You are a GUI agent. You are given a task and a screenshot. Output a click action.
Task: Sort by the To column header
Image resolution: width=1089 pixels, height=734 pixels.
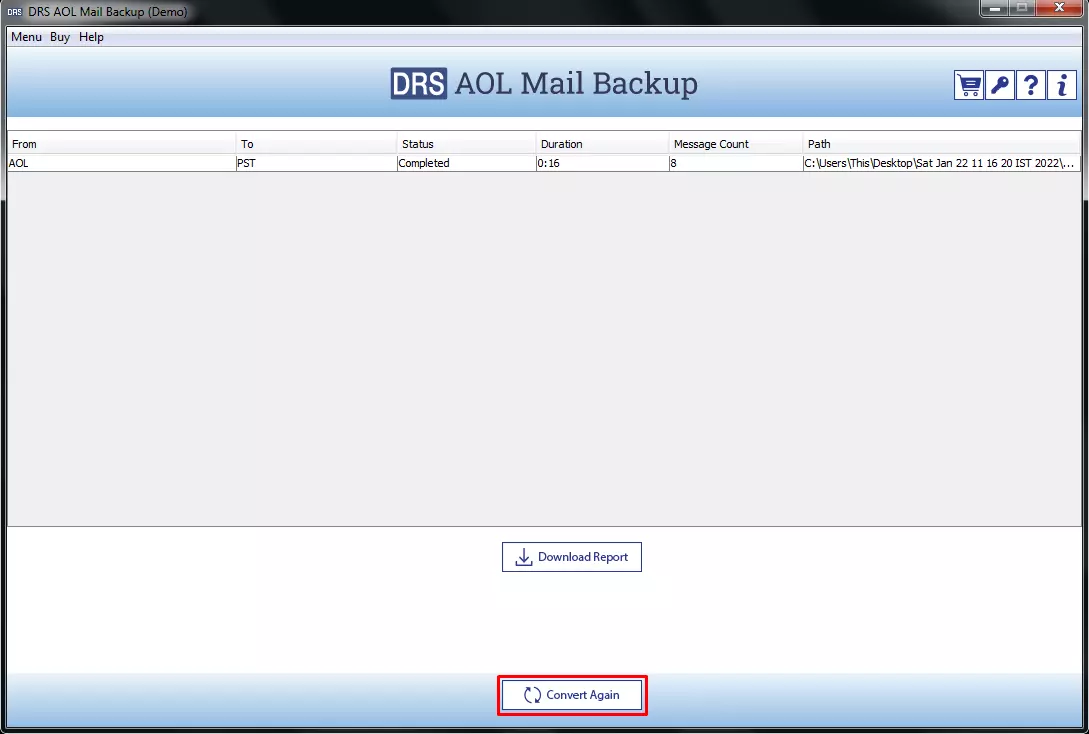(317, 144)
